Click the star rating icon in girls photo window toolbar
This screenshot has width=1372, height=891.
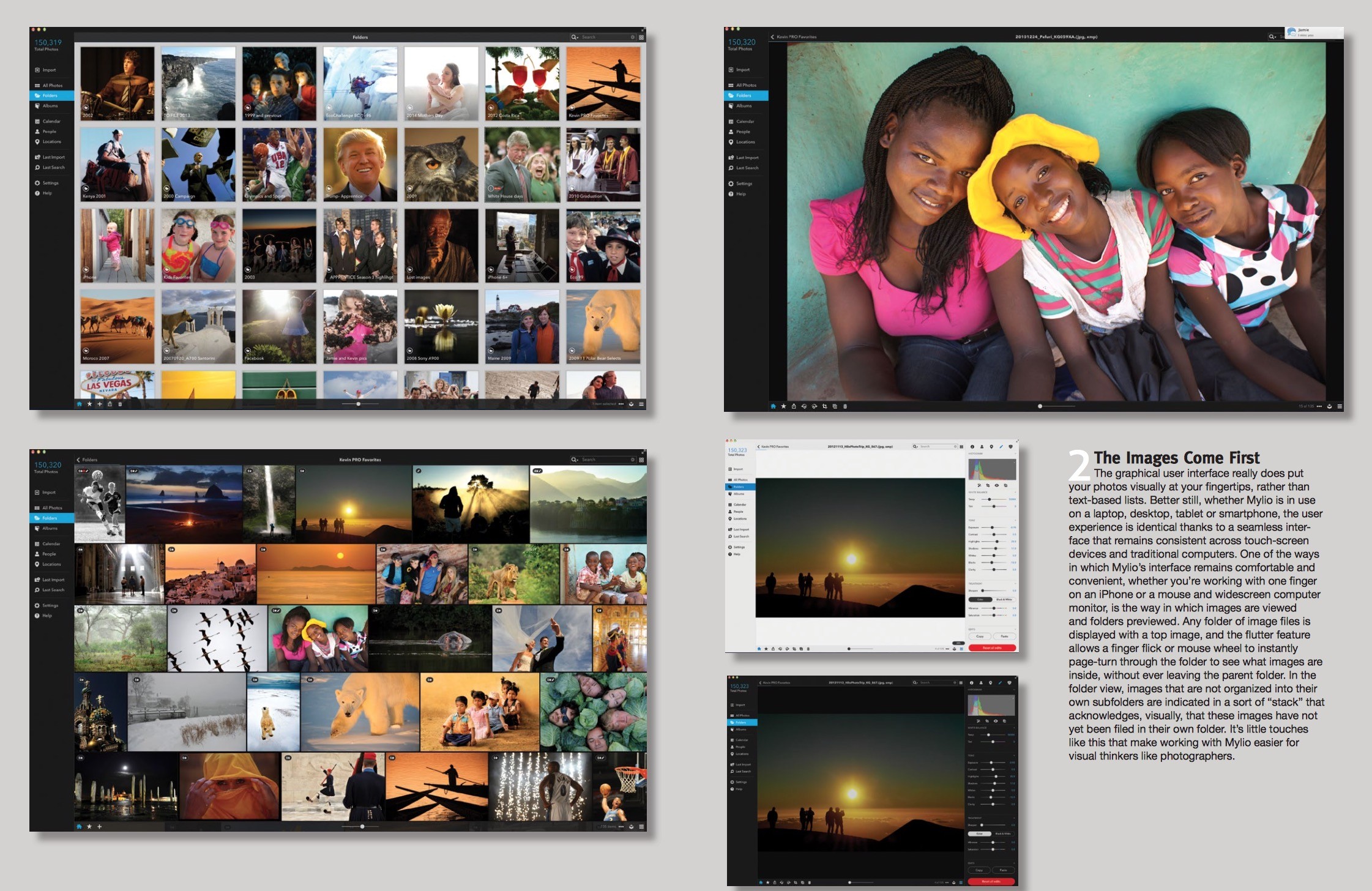point(783,406)
